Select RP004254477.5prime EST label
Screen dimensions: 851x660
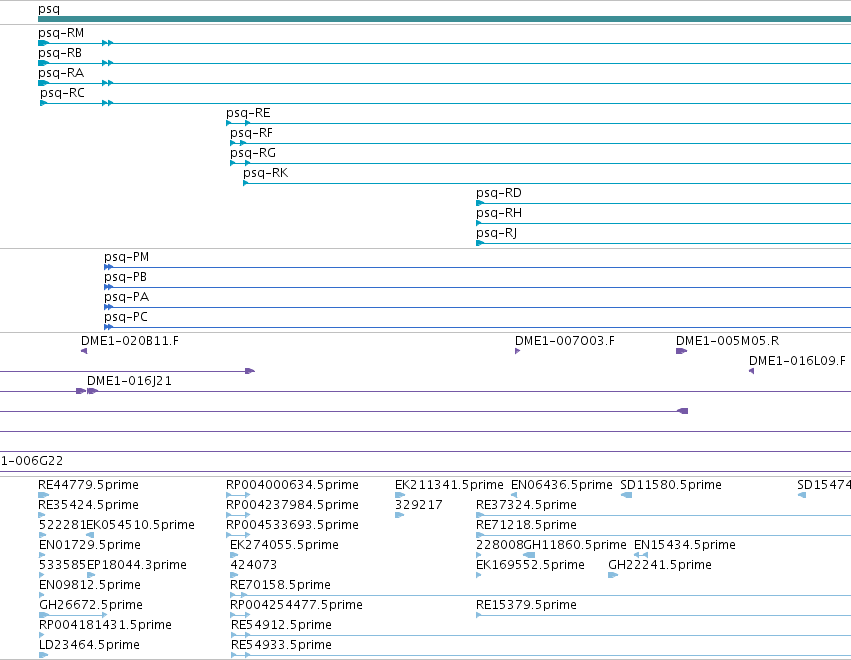click(296, 605)
